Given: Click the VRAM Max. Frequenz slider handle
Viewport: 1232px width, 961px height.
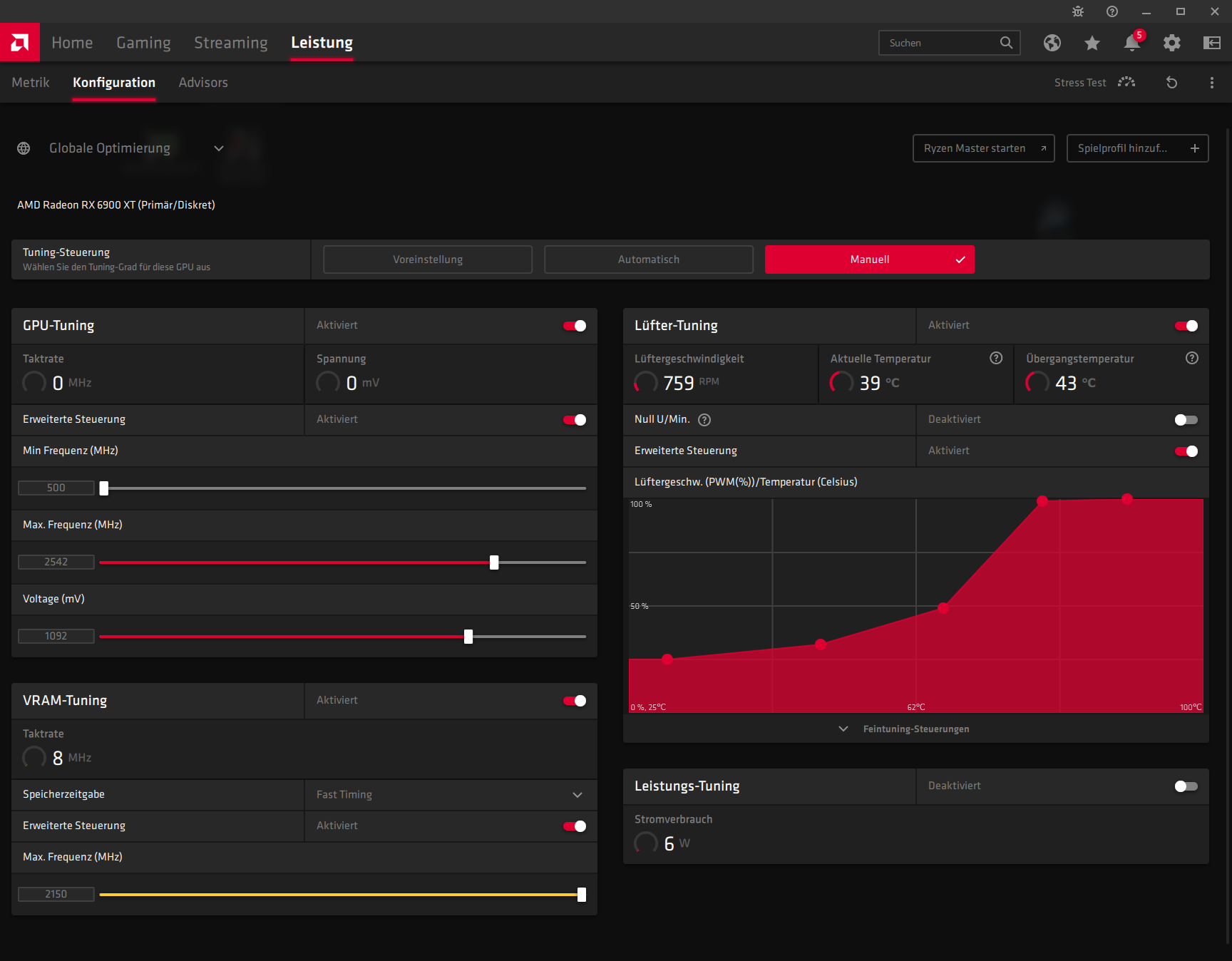Looking at the screenshot, I should tap(582, 895).
